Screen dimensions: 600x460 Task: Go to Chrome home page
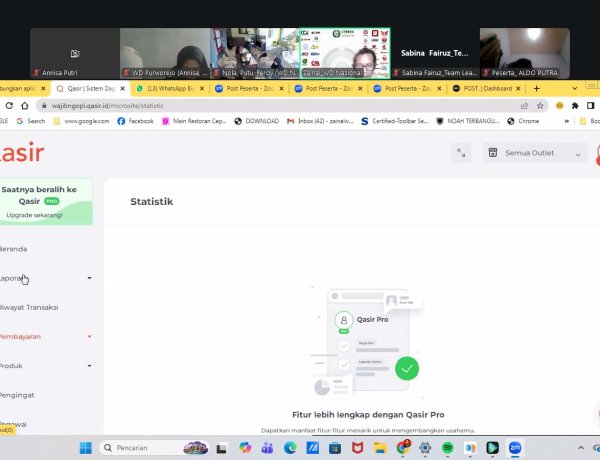coord(25,106)
